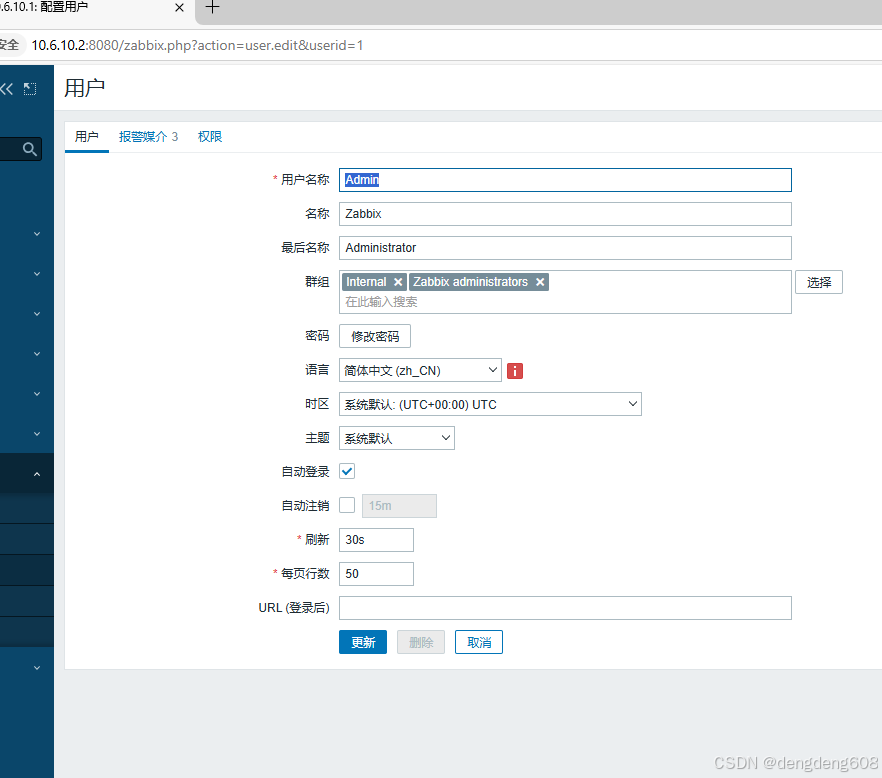The width and height of the screenshot is (882, 778).
Task: Expand the sixth sidebar menu chevron
Action: coord(37,433)
